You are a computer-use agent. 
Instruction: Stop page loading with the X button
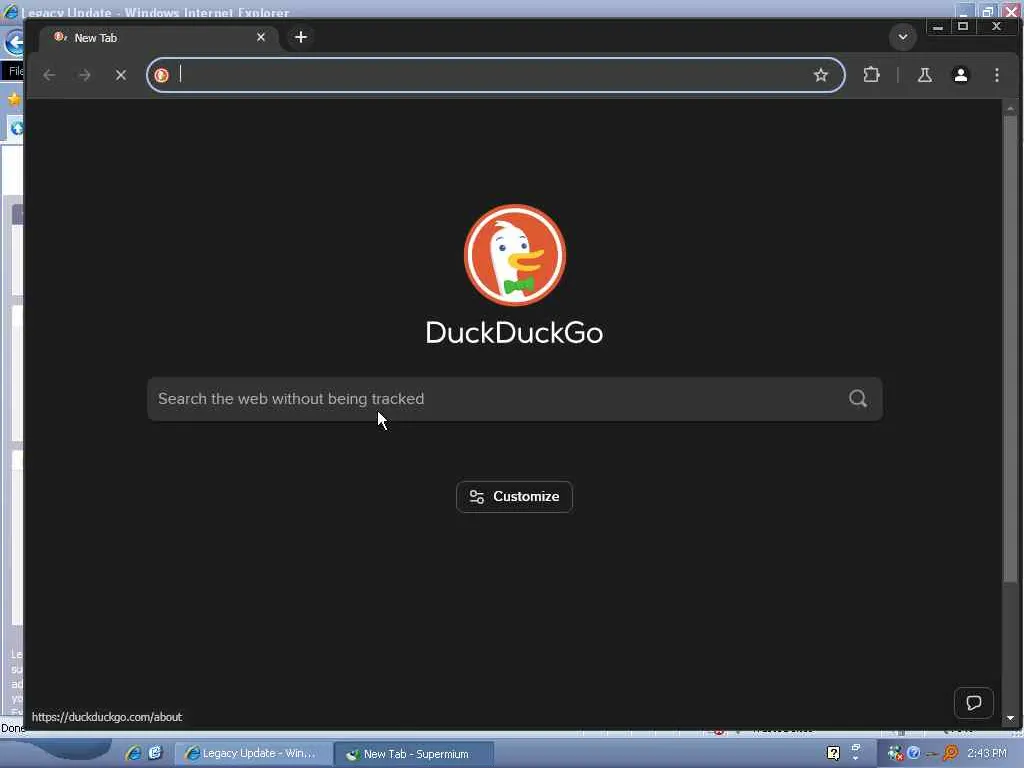(x=120, y=75)
